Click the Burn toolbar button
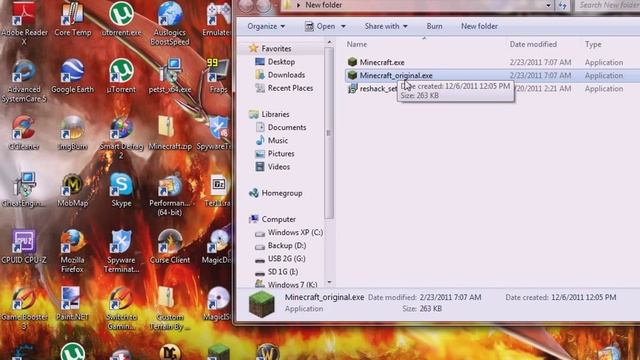This screenshot has width=640, height=360. coord(434,26)
